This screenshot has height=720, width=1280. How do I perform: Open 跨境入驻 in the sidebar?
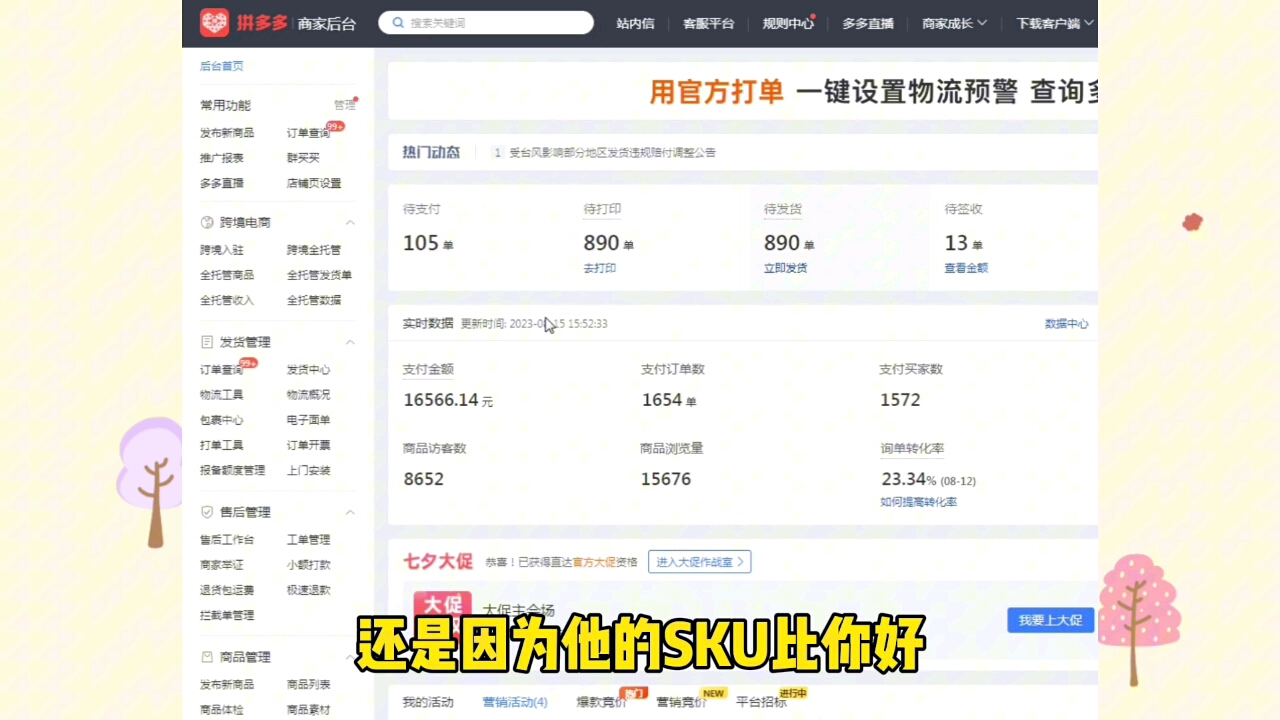point(222,250)
